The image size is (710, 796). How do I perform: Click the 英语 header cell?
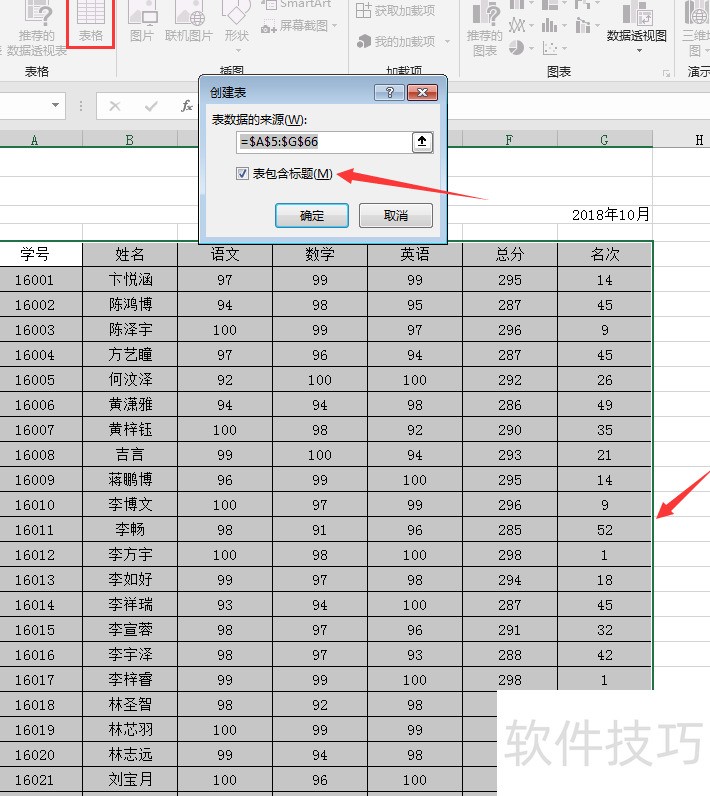pos(415,254)
